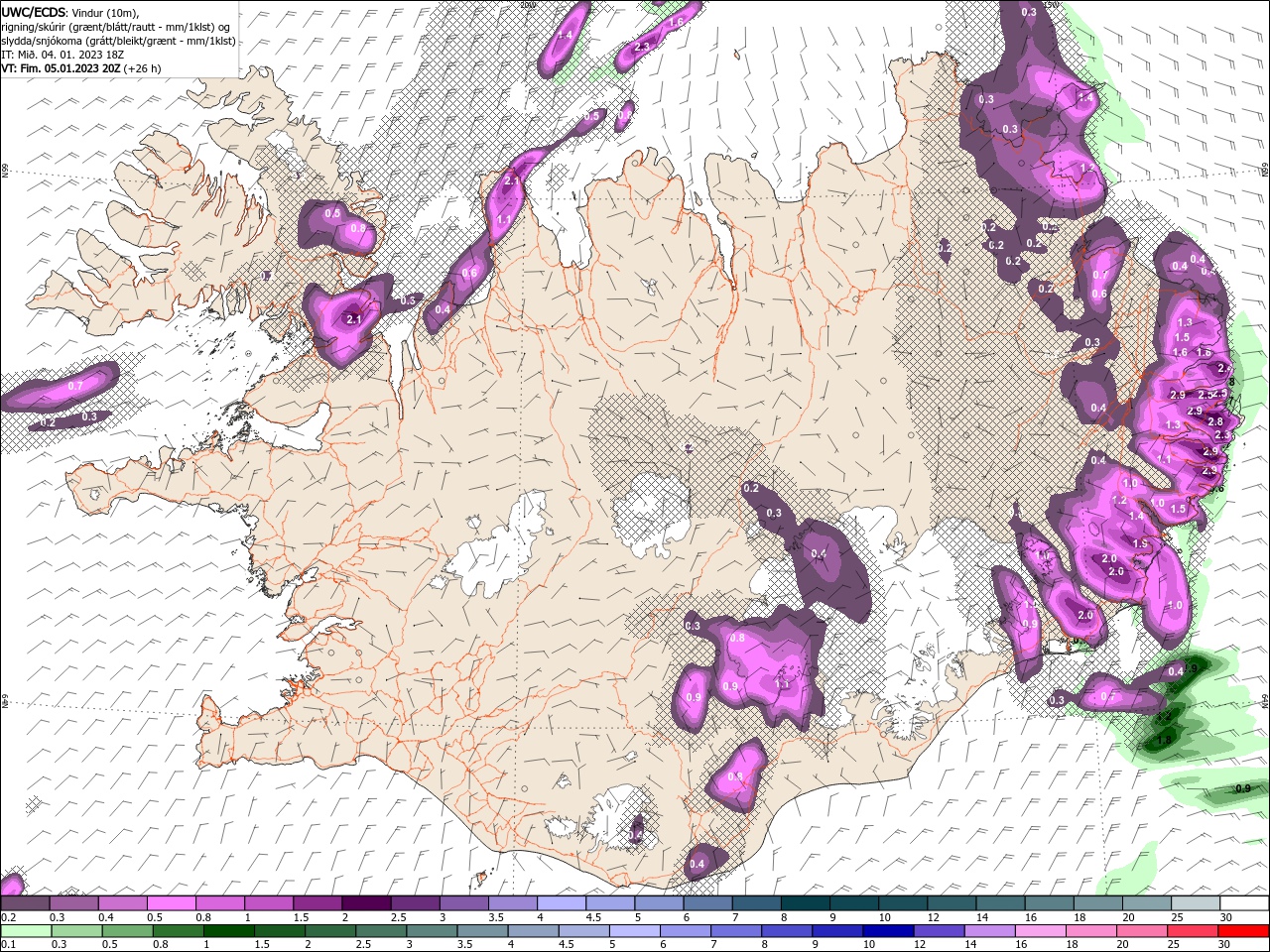
Task: Click the grey-purple 0.2–0.3 snow legend swatch
Action: click(25, 903)
